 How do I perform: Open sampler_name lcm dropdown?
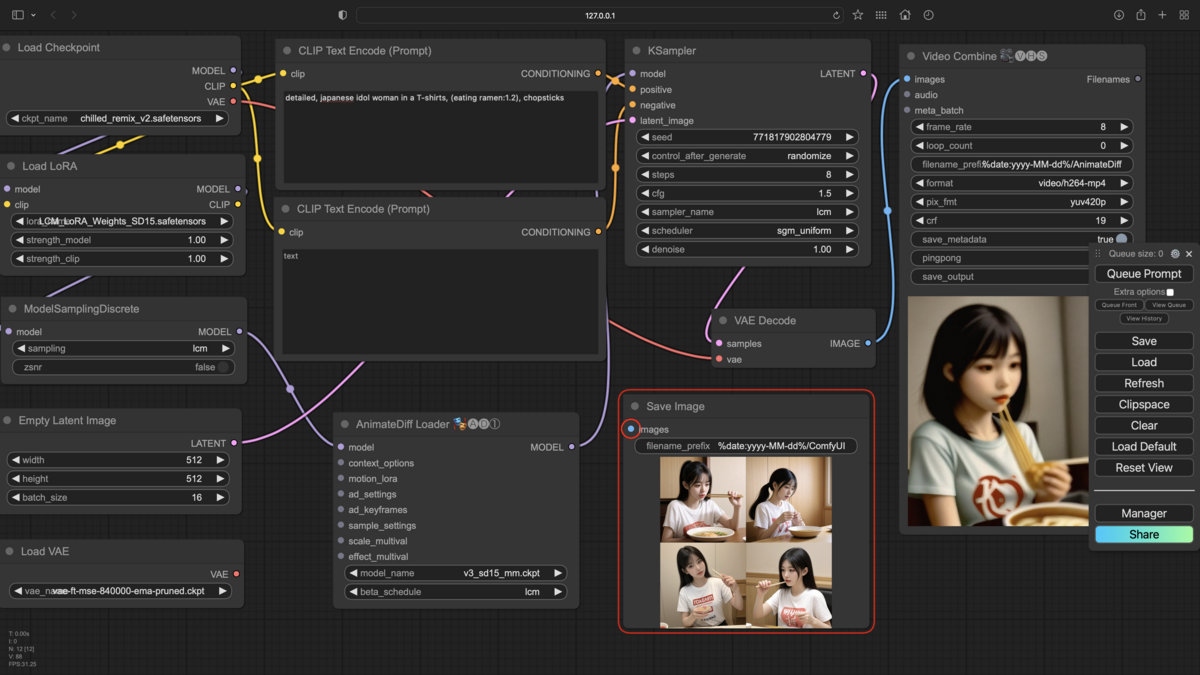pos(747,212)
